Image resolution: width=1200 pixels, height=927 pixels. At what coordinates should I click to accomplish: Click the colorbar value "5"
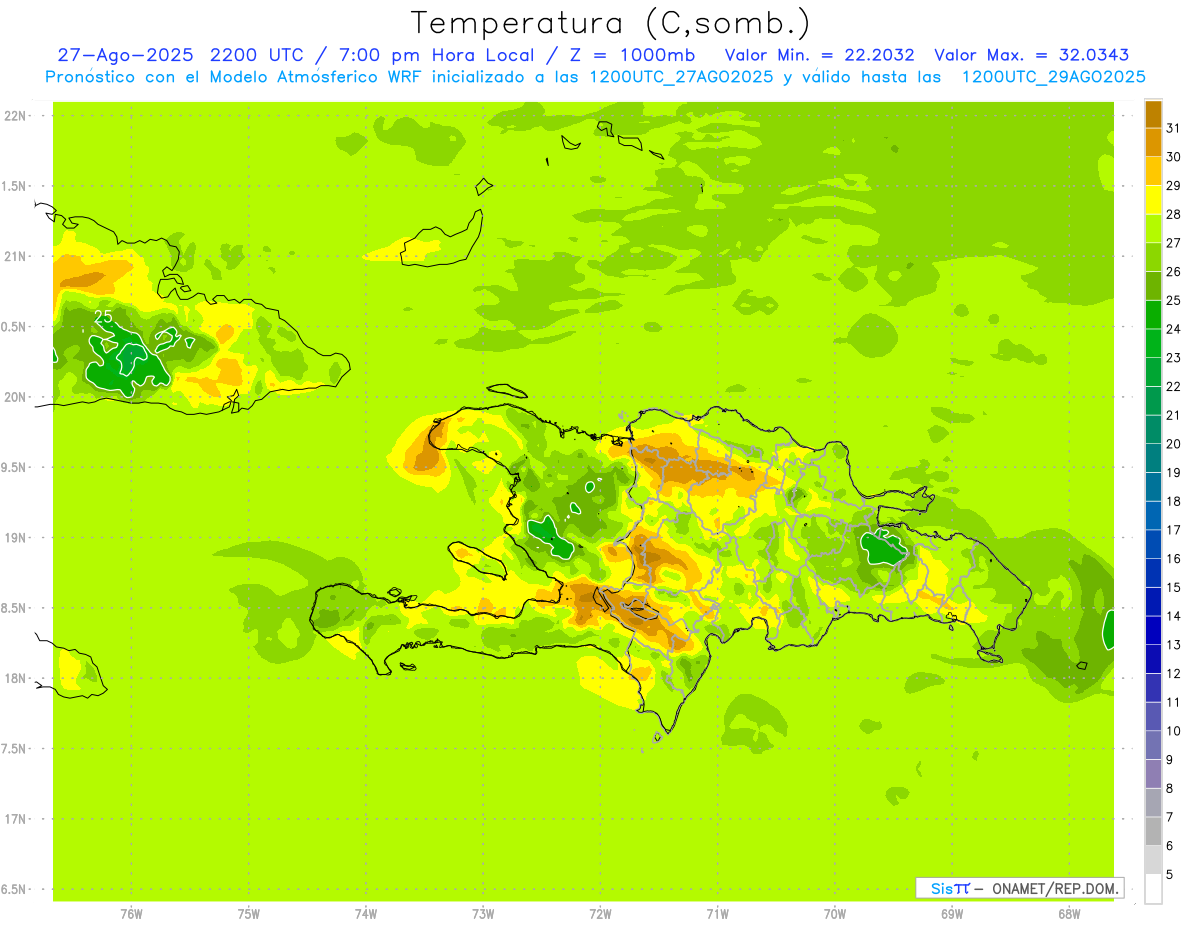pos(1169,875)
